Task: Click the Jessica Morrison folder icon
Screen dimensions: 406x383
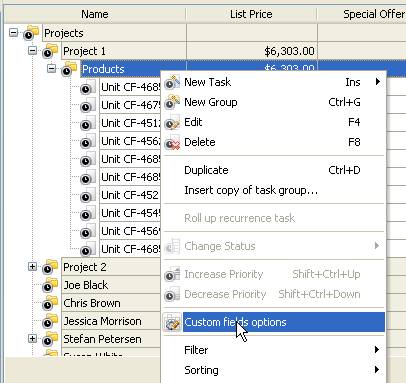Action: pyautogui.click(x=50, y=321)
